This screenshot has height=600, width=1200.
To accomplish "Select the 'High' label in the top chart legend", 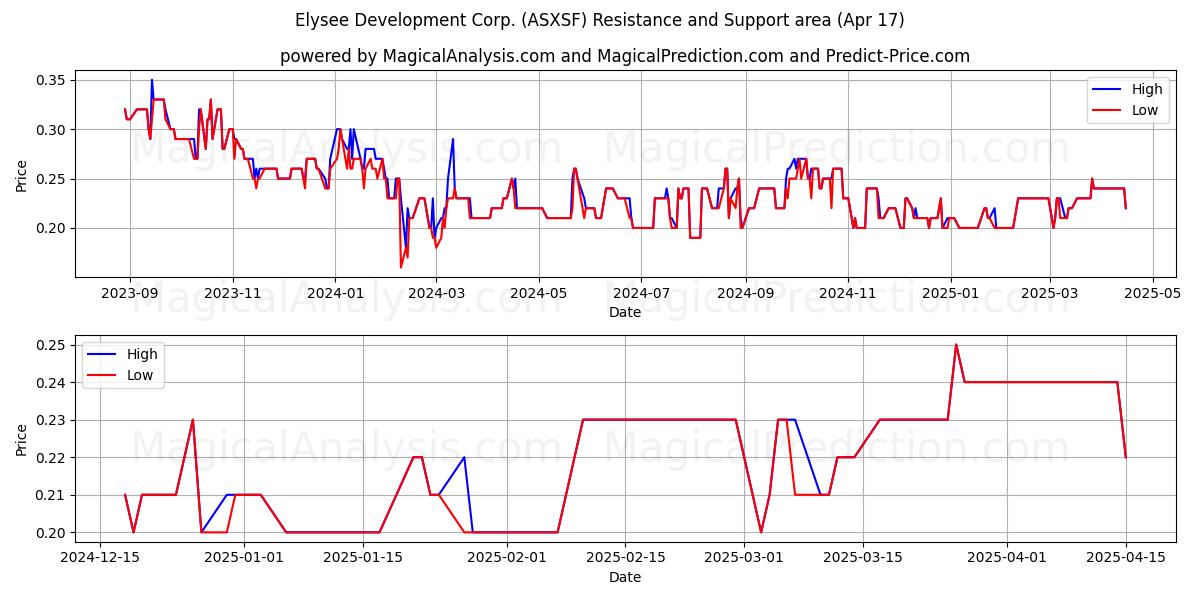I will [1147, 90].
